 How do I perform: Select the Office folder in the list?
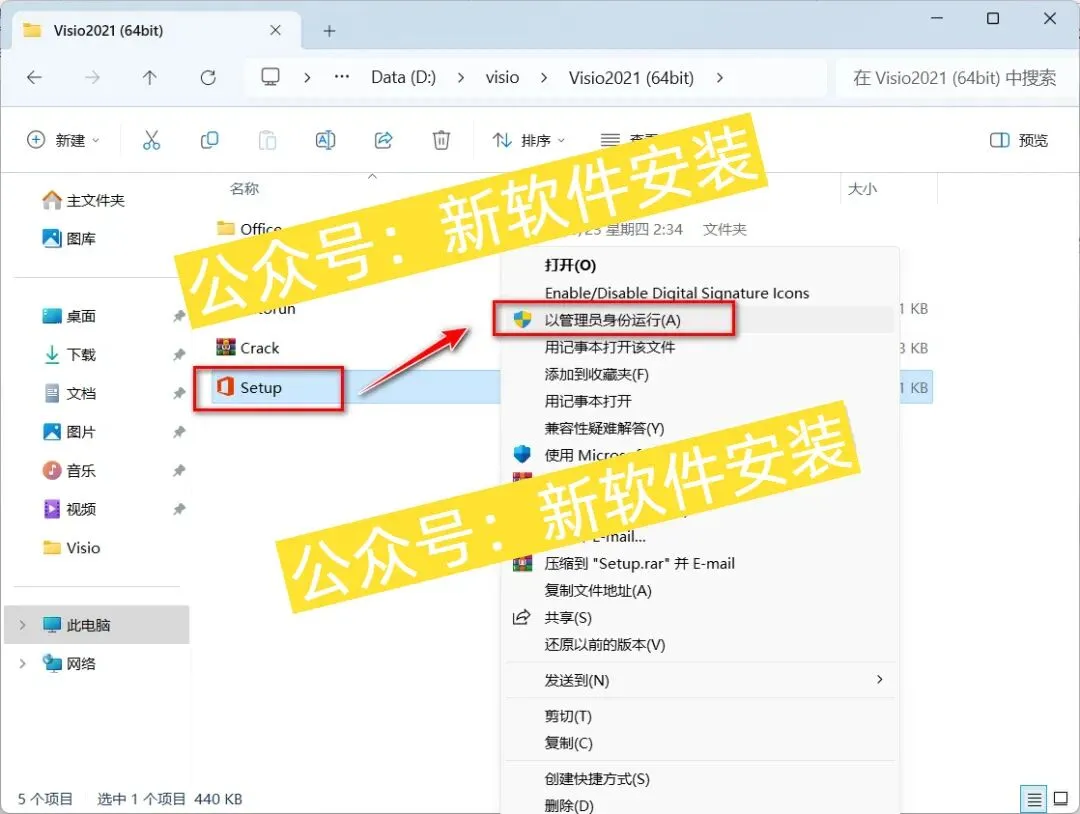tap(249, 229)
